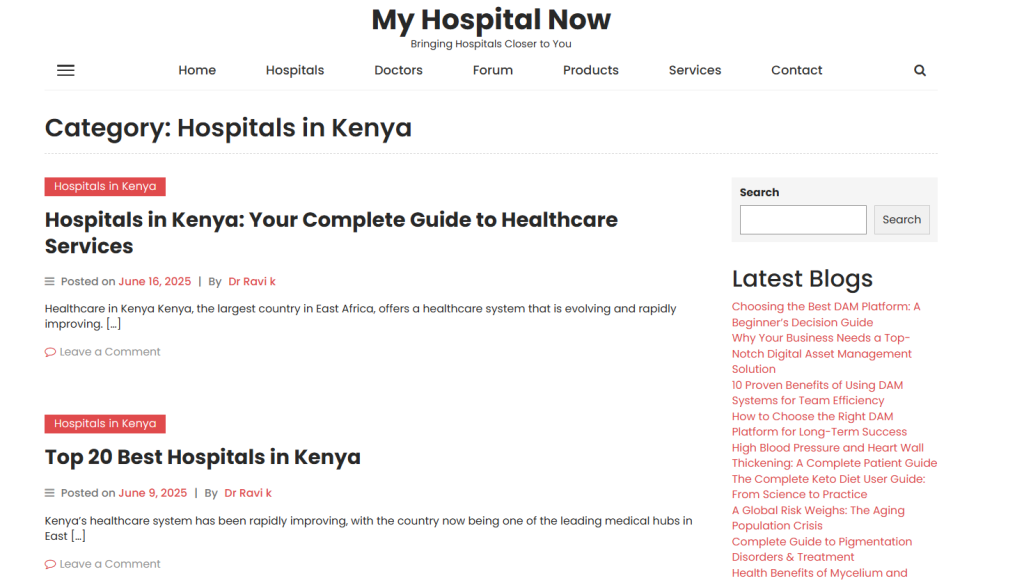This screenshot has width=1024, height=583.
Task: Click the Category: Hospitals in Kenya heading
Action: [x=229, y=128]
